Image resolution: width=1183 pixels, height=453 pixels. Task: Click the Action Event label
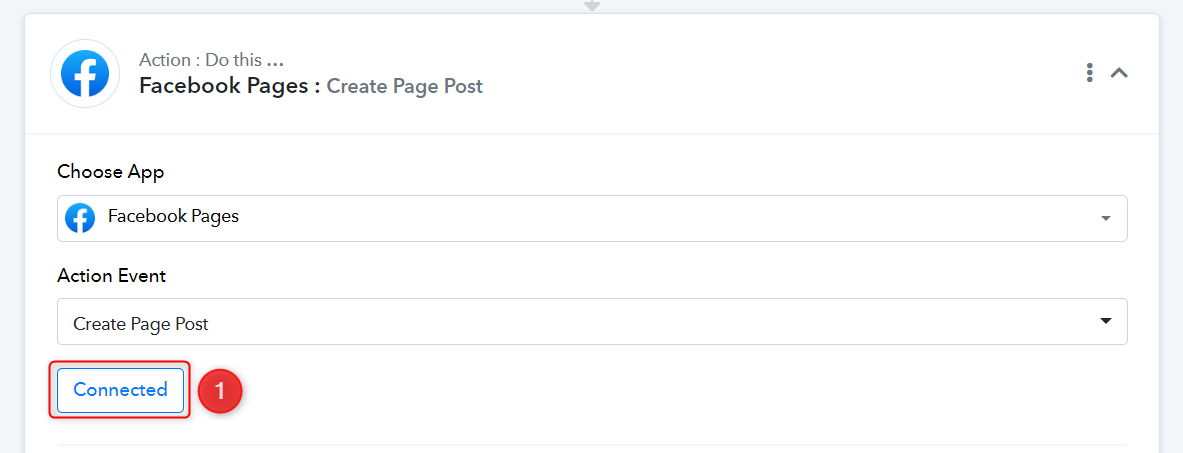[x=112, y=276]
